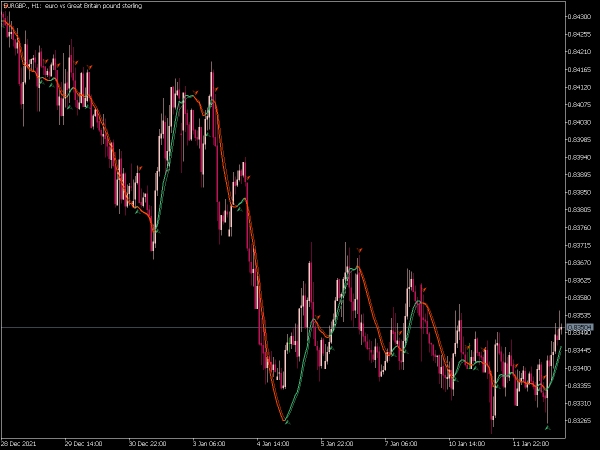Click the highlighted current price label on the scale
The image size is (600, 450).
click(579, 328)
